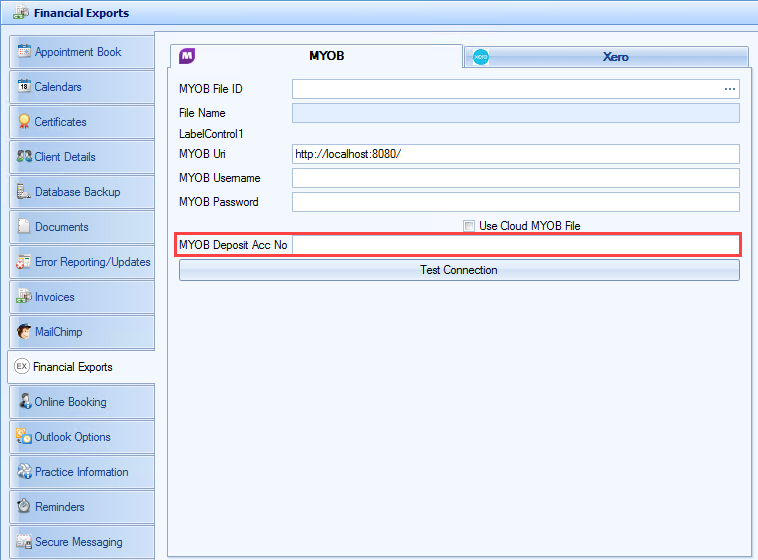Click the MailChimp monkey icon
Image resolution: width=758 pixels, height=560 pixels.
pyautogui.click(x=24, y=331)
